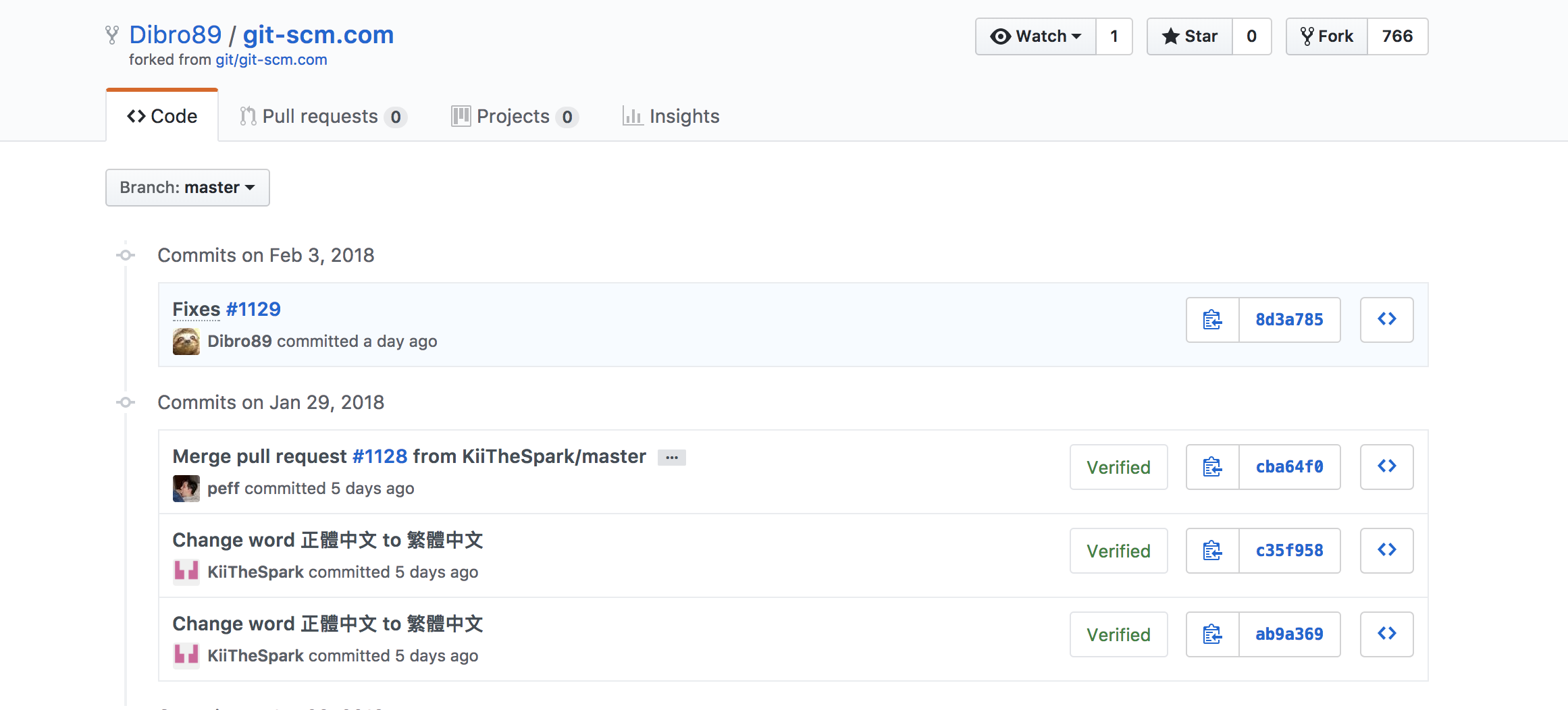Screen dimensions: 1568x710
Task: Click peff's avatar image
Action: pos(186,489)
